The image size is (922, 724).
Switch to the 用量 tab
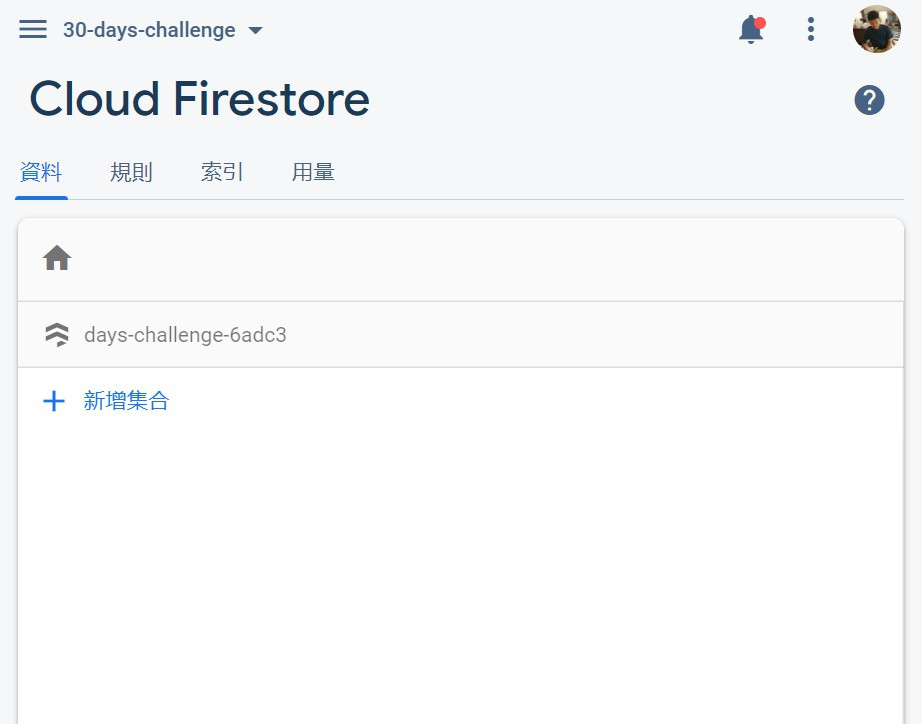(x=313, y=172)
